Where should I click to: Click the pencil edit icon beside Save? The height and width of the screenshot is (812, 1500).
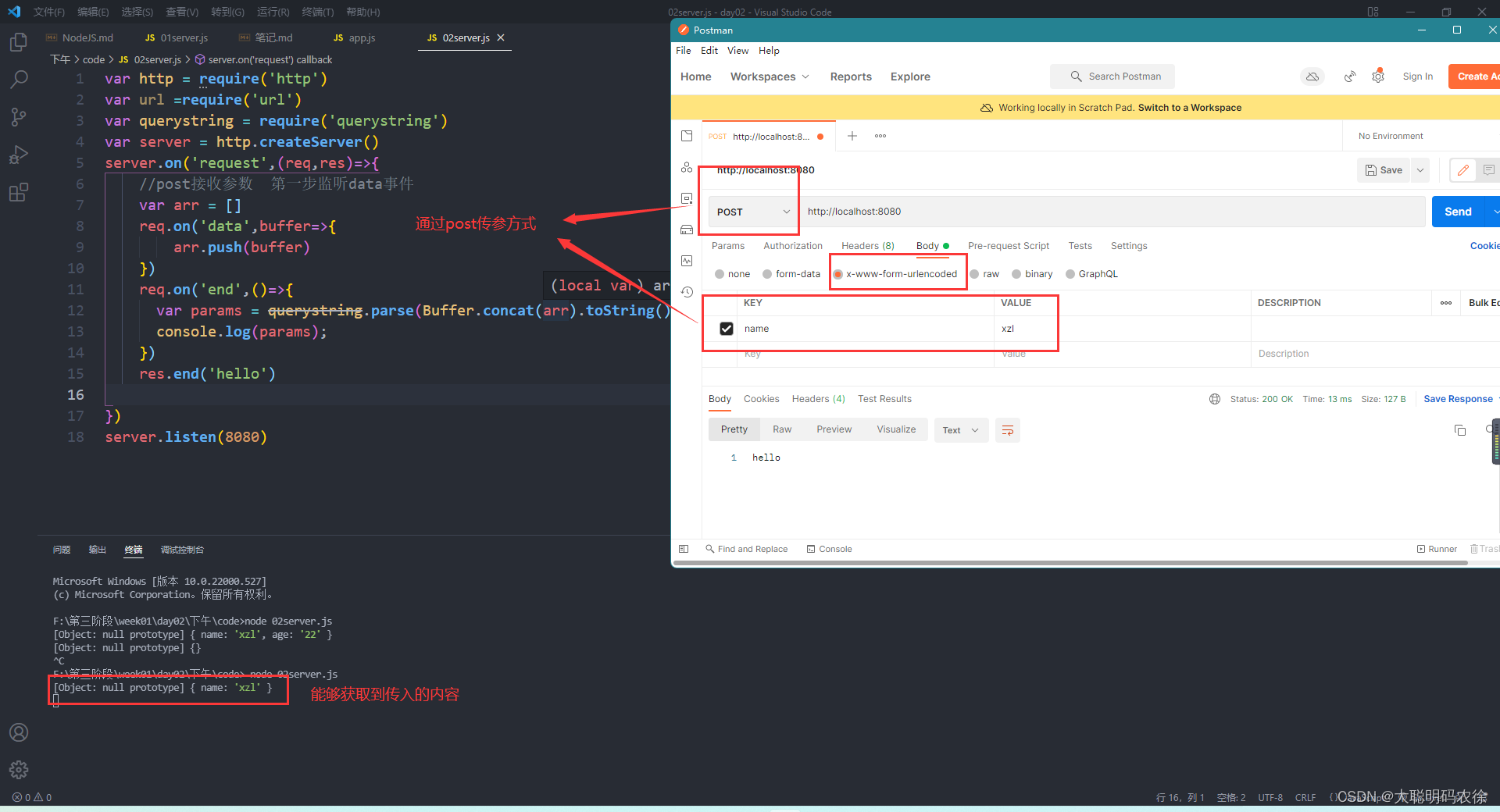1462,170
